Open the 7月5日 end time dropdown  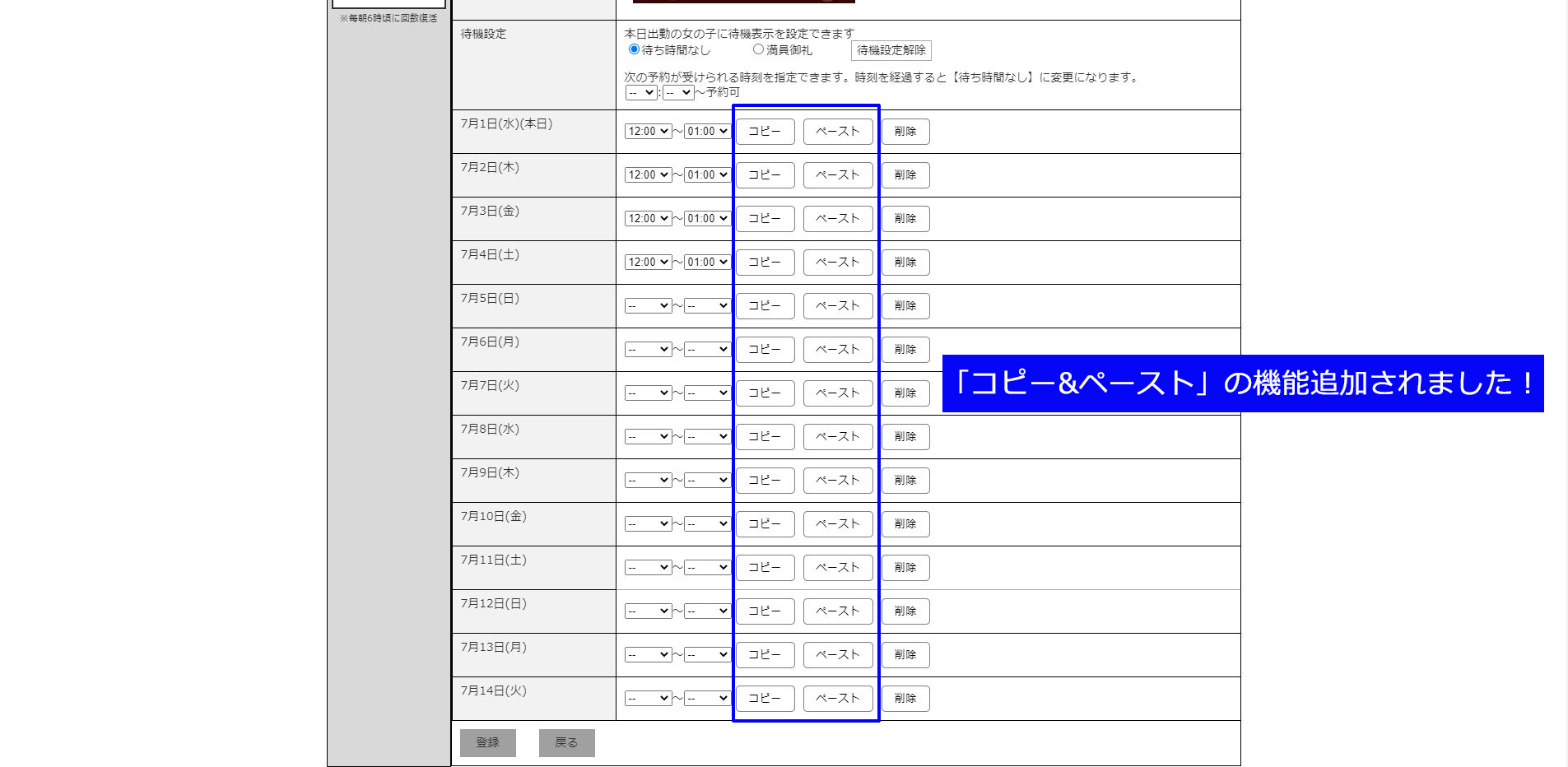[x=707, y=306]
